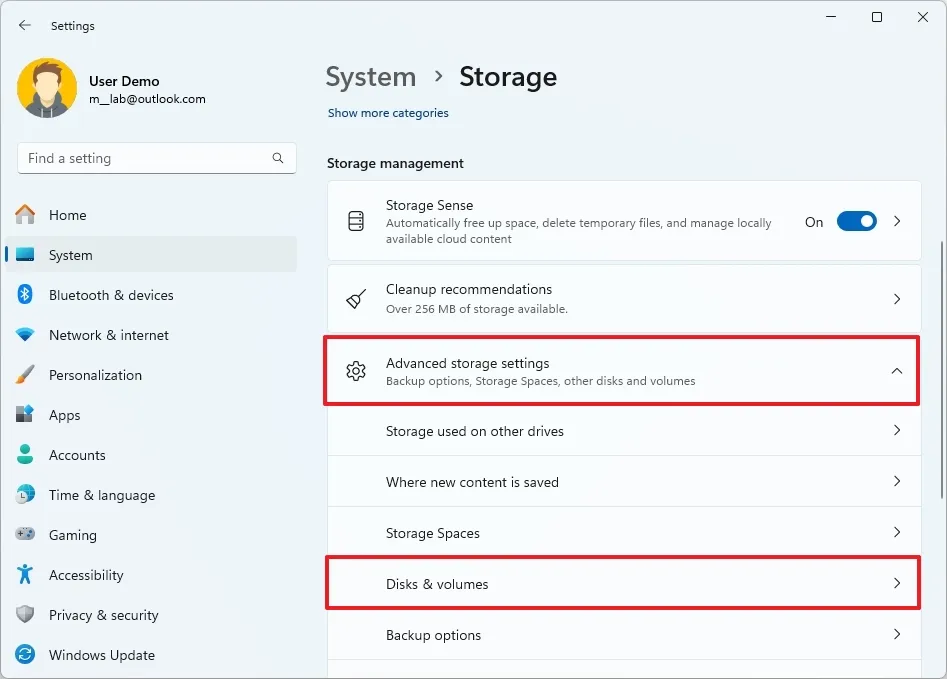
Task: Open Gaming settings
Action: click(x=72, y=535)
